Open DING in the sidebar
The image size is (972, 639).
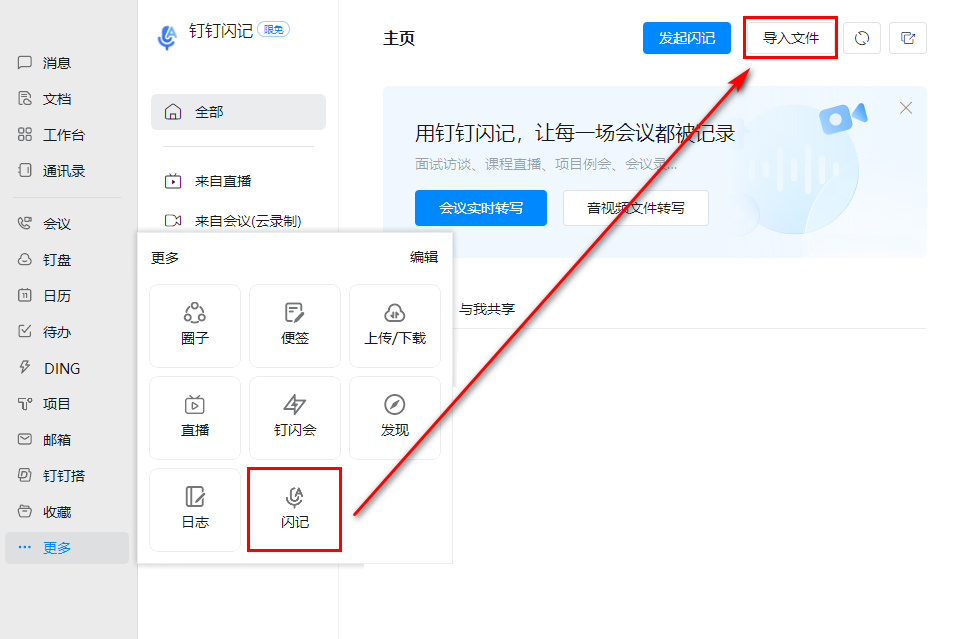(x=50, y=368)
